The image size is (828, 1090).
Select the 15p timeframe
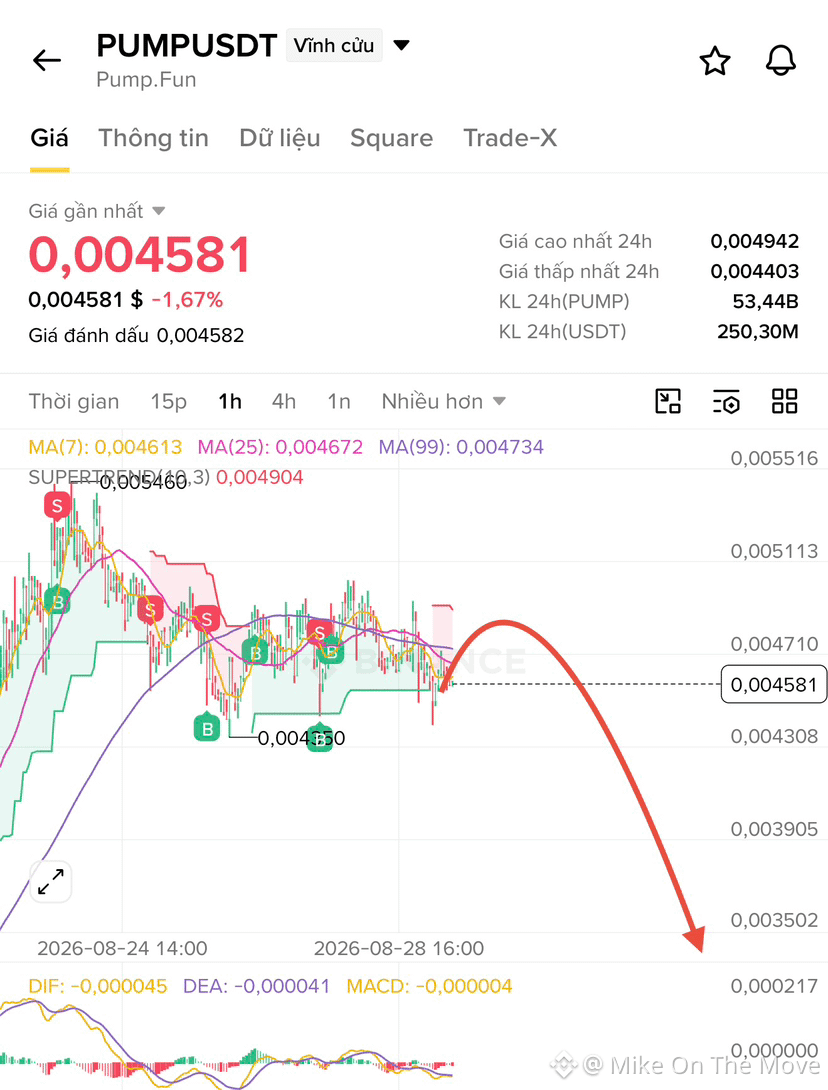tap(169, 401)
